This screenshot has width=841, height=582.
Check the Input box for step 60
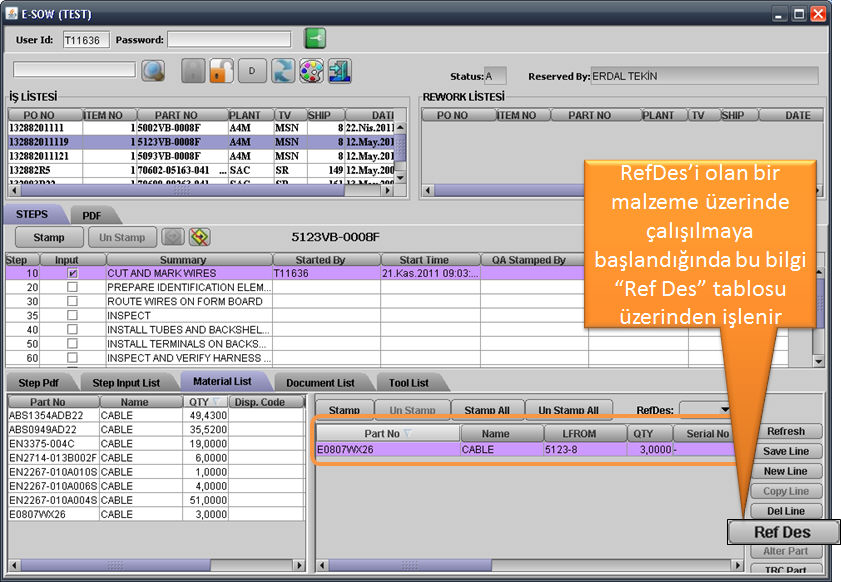tap(72, 357)
